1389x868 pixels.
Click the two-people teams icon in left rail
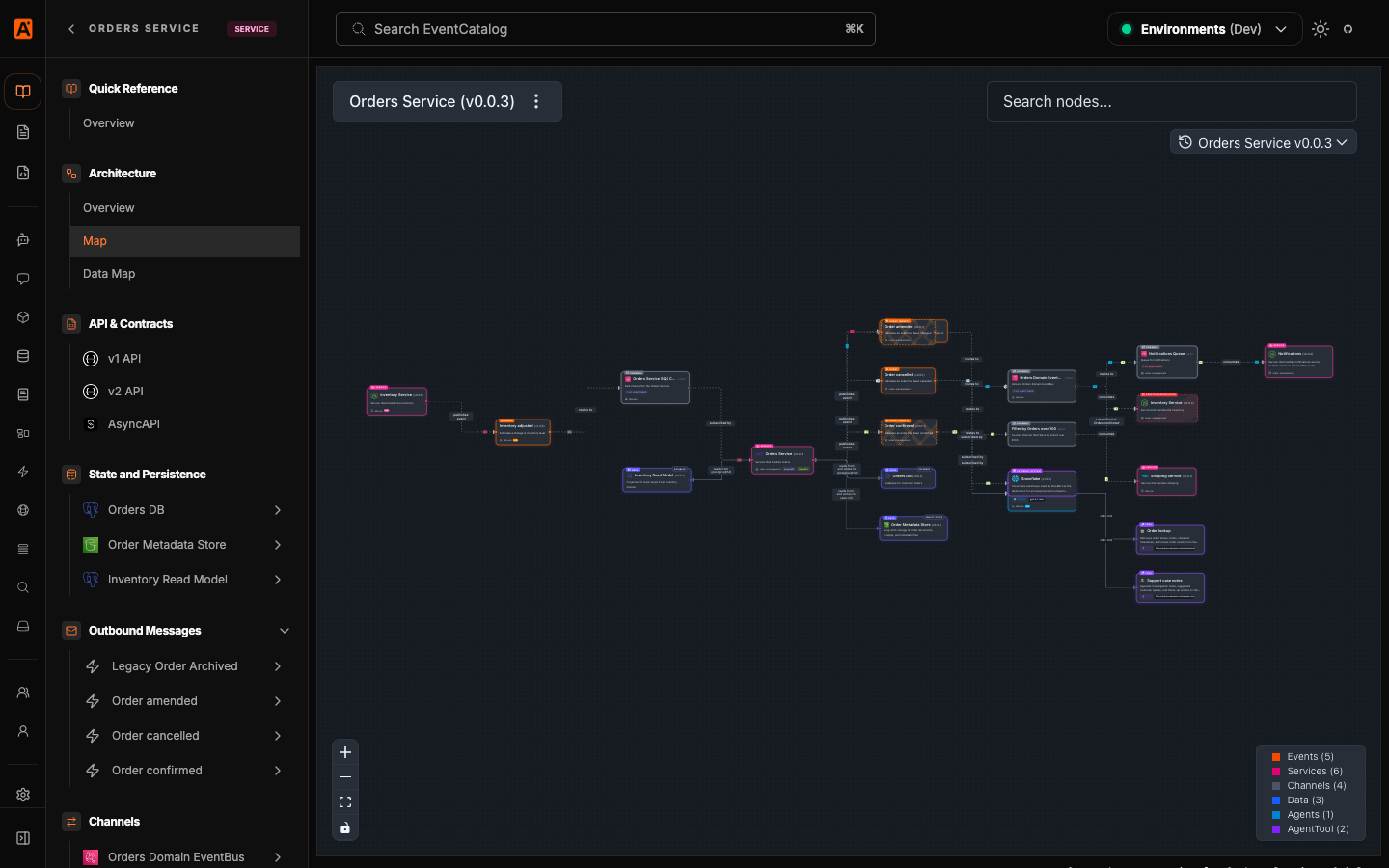pos(23,692)
